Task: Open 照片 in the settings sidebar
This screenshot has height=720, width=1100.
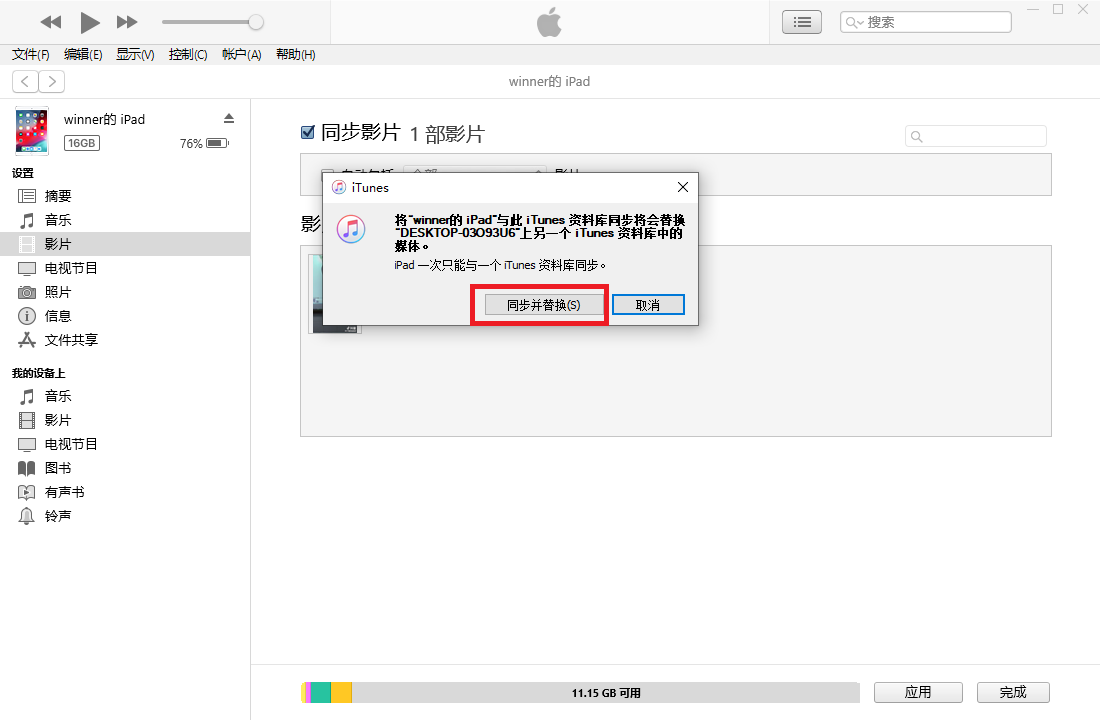Action: [125, 292]
